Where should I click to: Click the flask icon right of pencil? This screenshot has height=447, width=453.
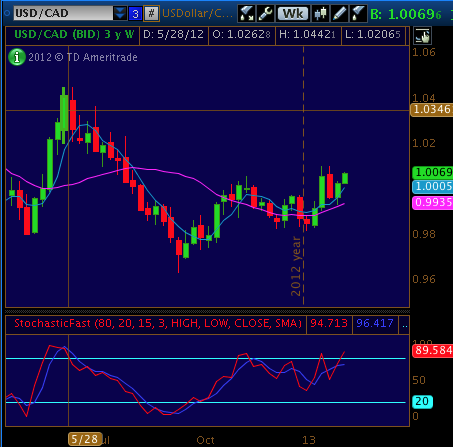(x=358, y=14)
